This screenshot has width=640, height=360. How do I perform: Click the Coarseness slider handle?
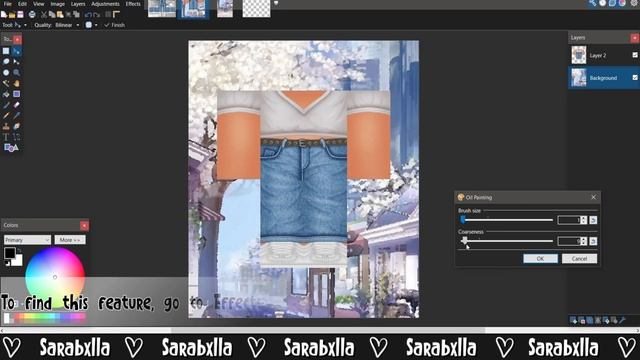(x=464, y=241)
